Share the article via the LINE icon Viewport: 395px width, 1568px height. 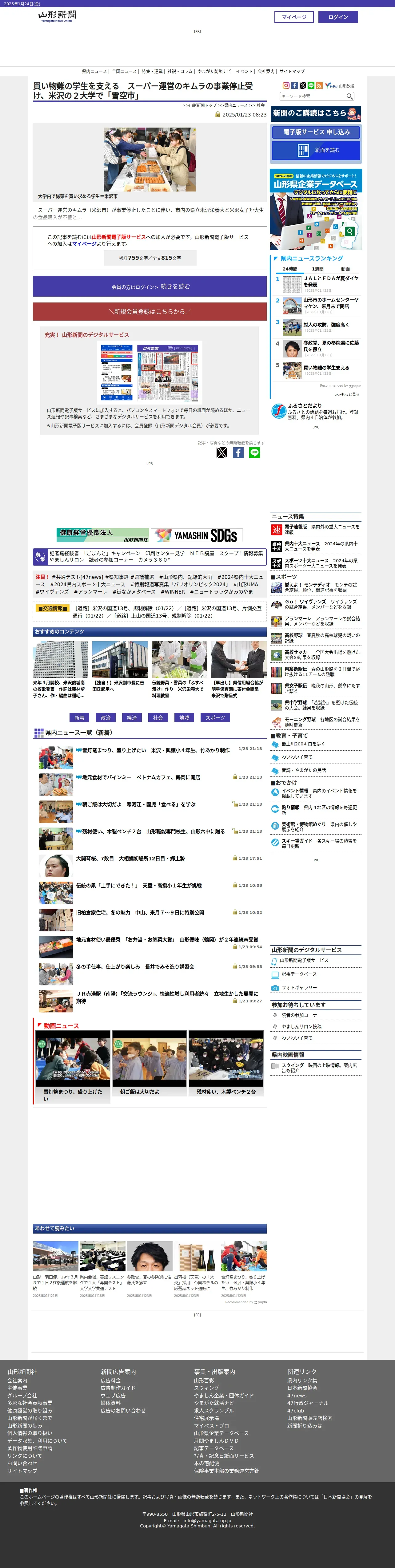255,452
